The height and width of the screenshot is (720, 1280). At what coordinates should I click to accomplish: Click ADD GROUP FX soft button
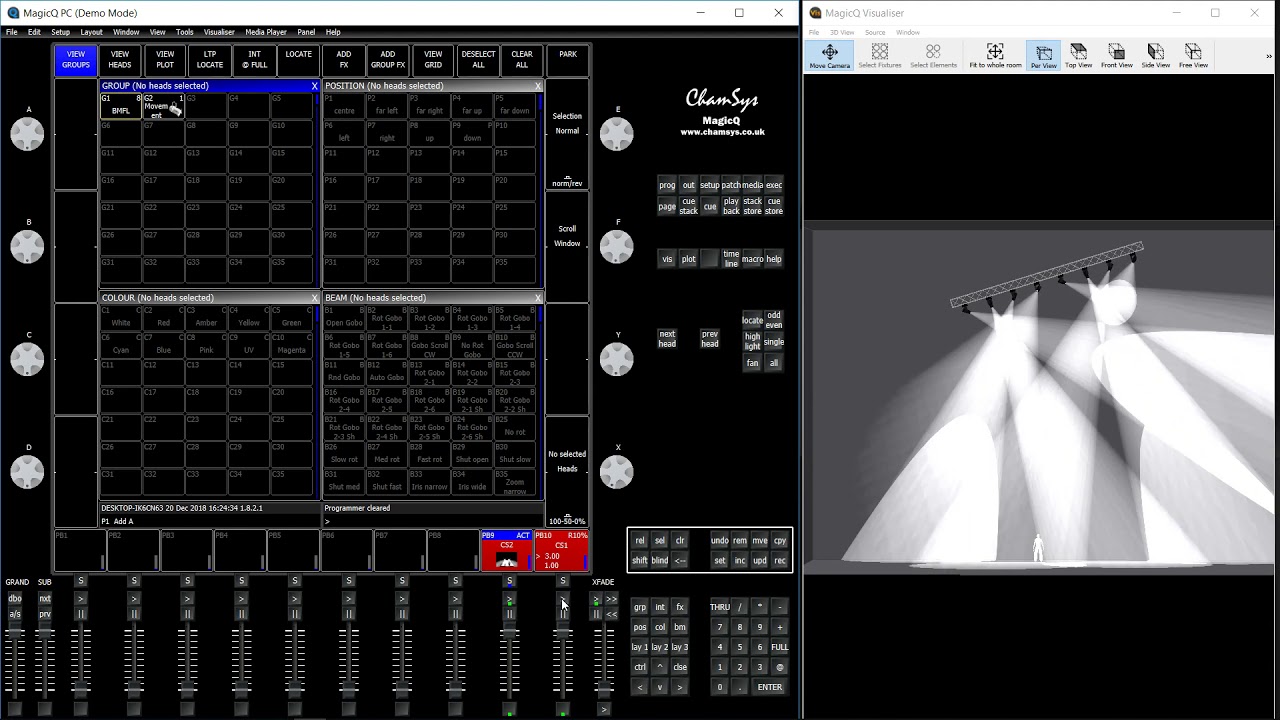[388, 60]
